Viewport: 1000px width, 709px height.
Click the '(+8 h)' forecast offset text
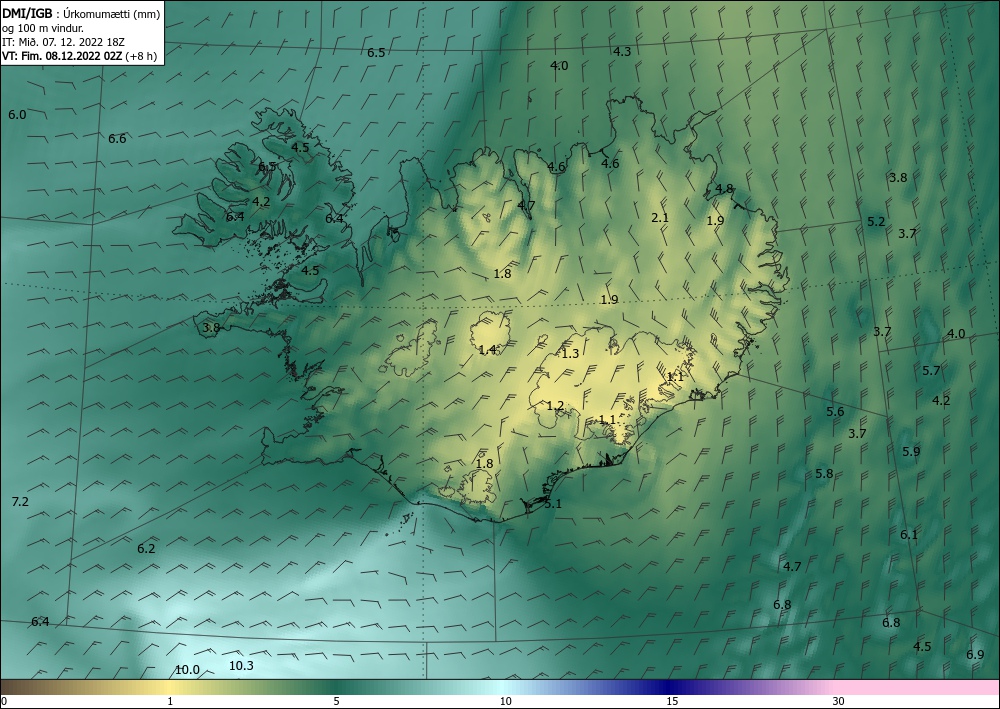pos(142,56)
